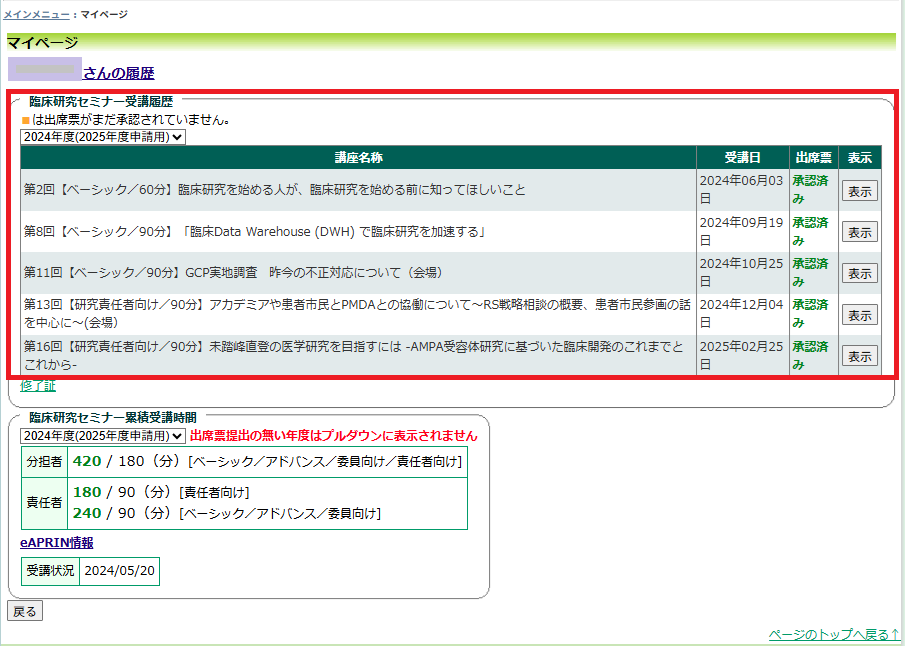The height and width of the screenshot is (646, 905).
Task: Show the 第16回 AMPA受容体 seminar attendance
Action: (859, 356)
